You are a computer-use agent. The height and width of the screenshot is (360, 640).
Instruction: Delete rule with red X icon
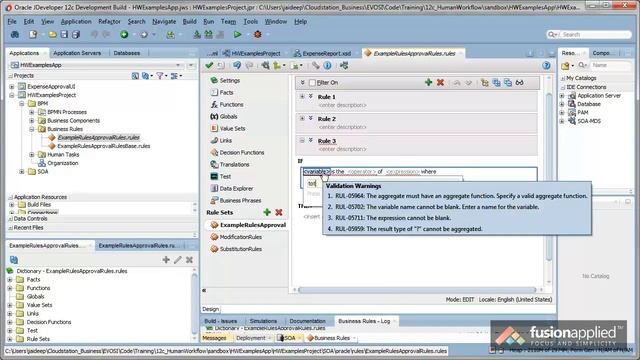click(440, 82)
